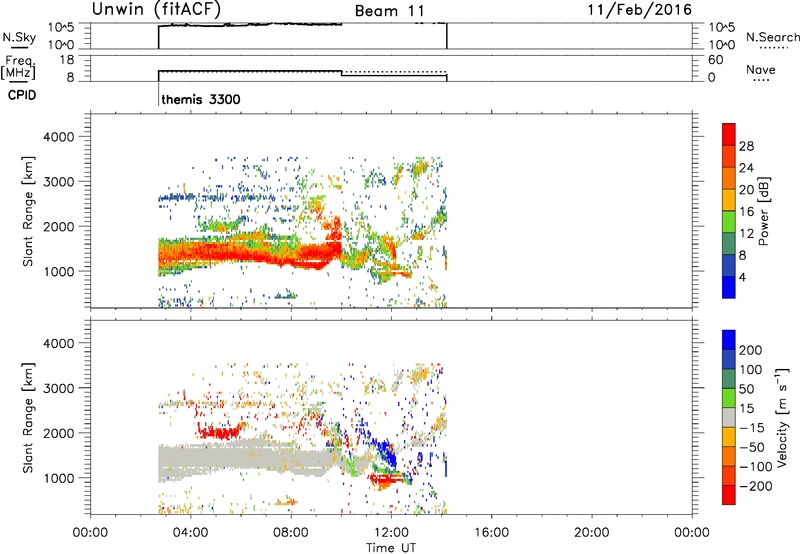Click the '20:00' time axis label
The width and height of the screenshot is (800, 554).
(591, 533)
